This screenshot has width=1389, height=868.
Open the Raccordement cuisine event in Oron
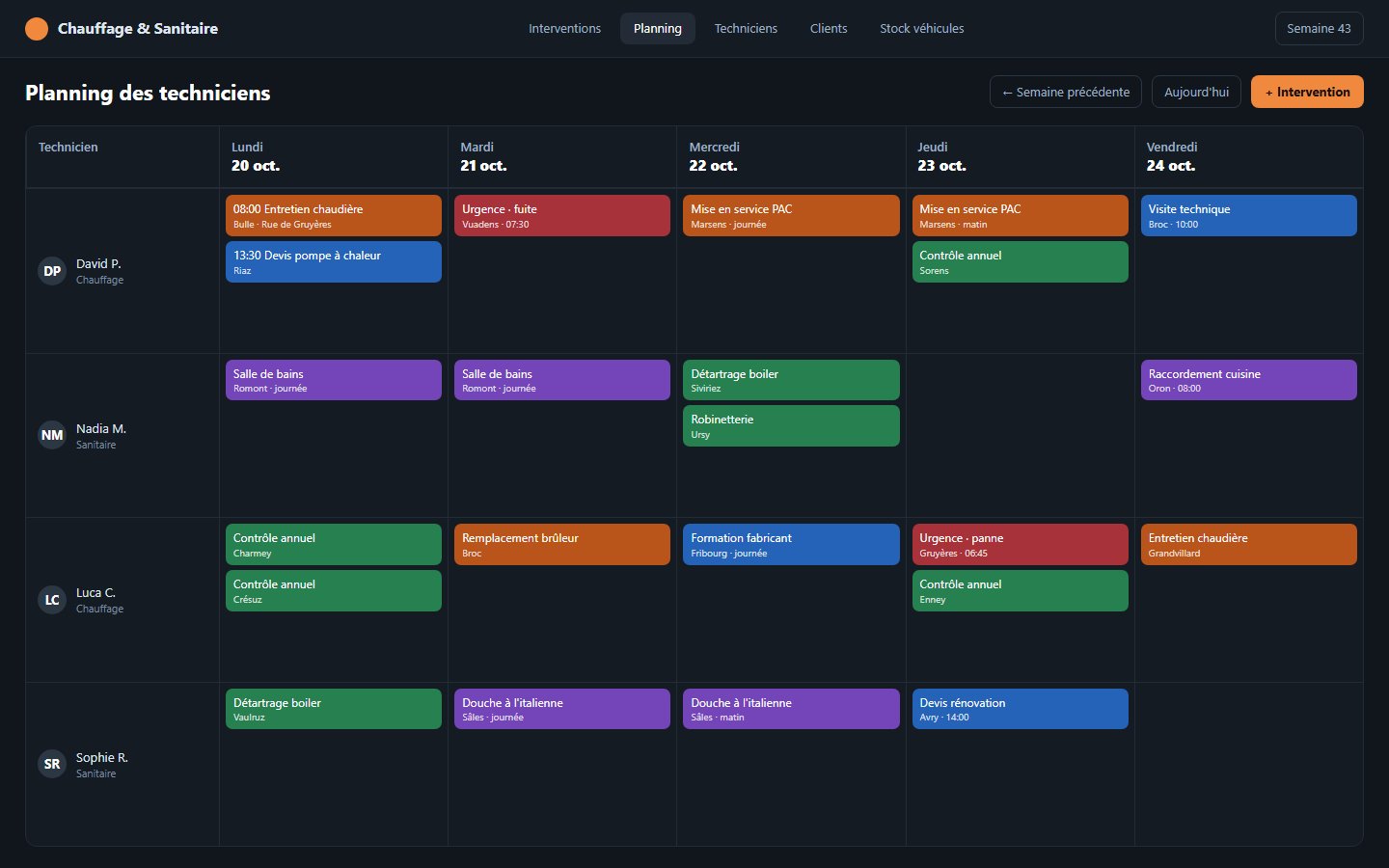coord(1249,380)
